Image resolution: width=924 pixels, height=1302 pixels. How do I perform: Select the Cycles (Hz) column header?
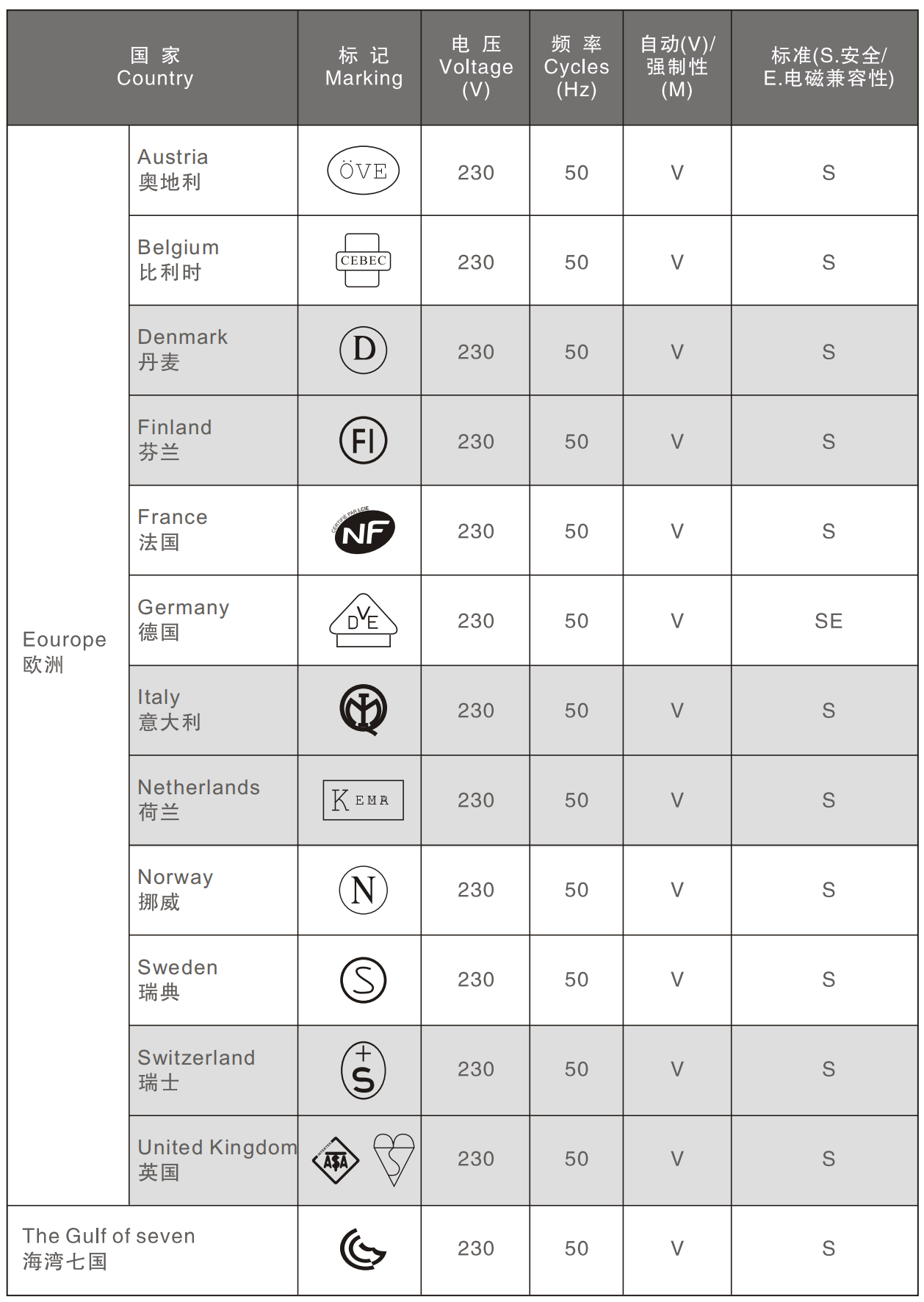(577, 67)
